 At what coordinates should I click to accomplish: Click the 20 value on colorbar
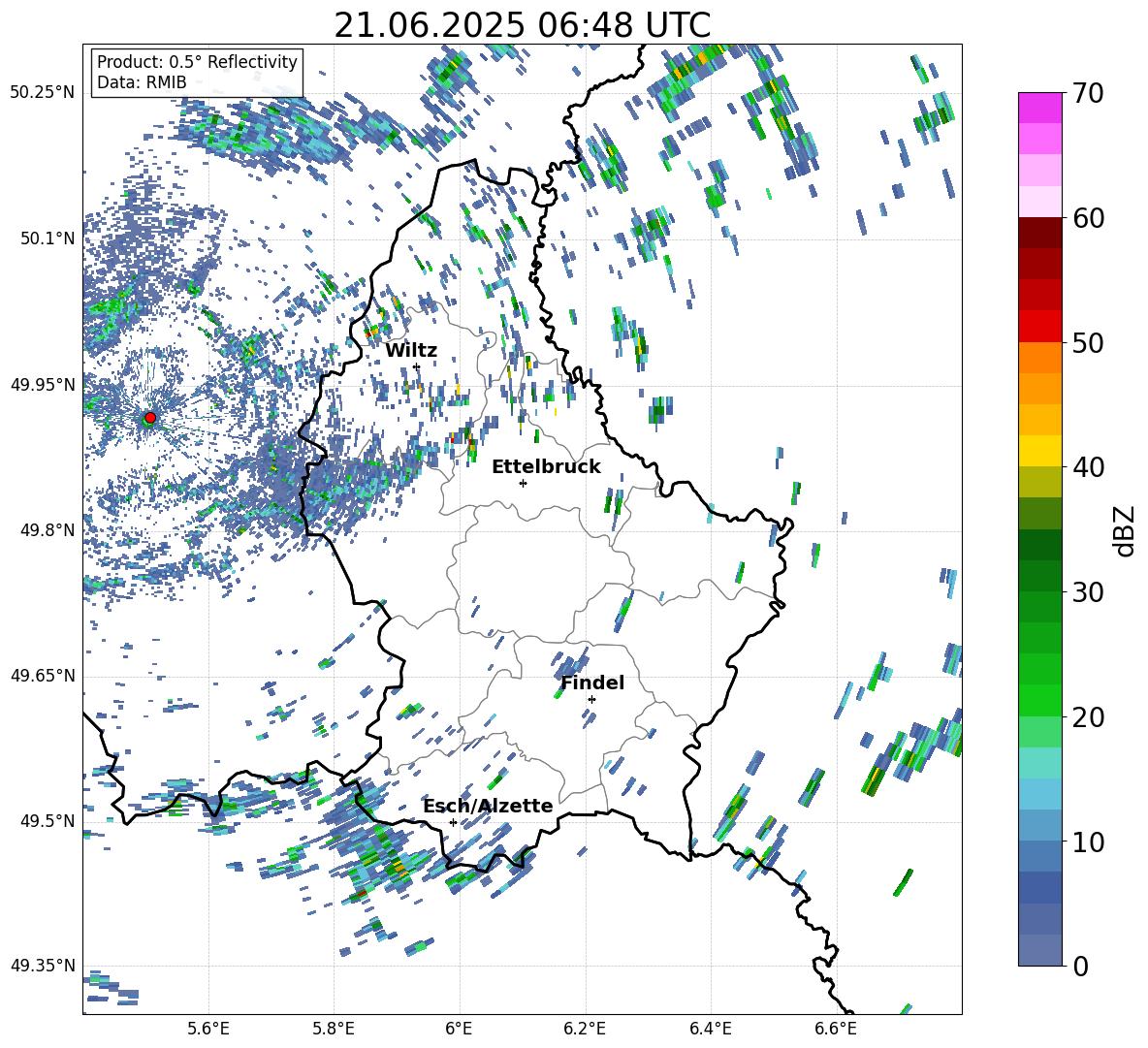(x=1088, y=716)
